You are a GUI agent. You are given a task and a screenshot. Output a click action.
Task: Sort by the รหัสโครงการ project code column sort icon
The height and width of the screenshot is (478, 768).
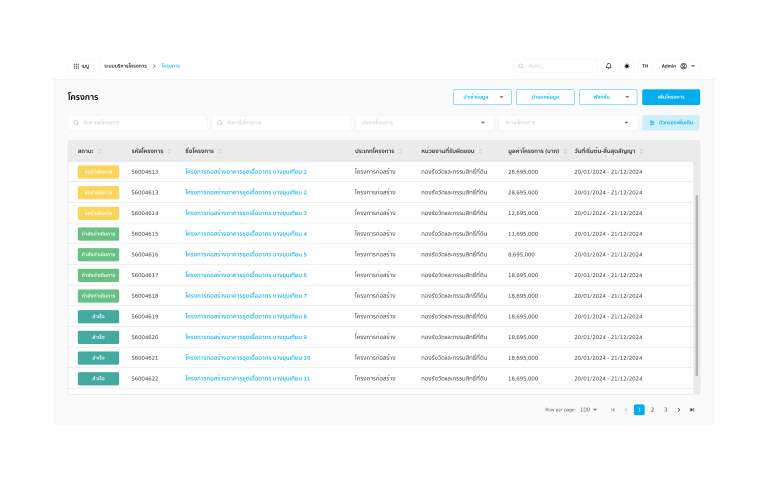coord(169,151)
